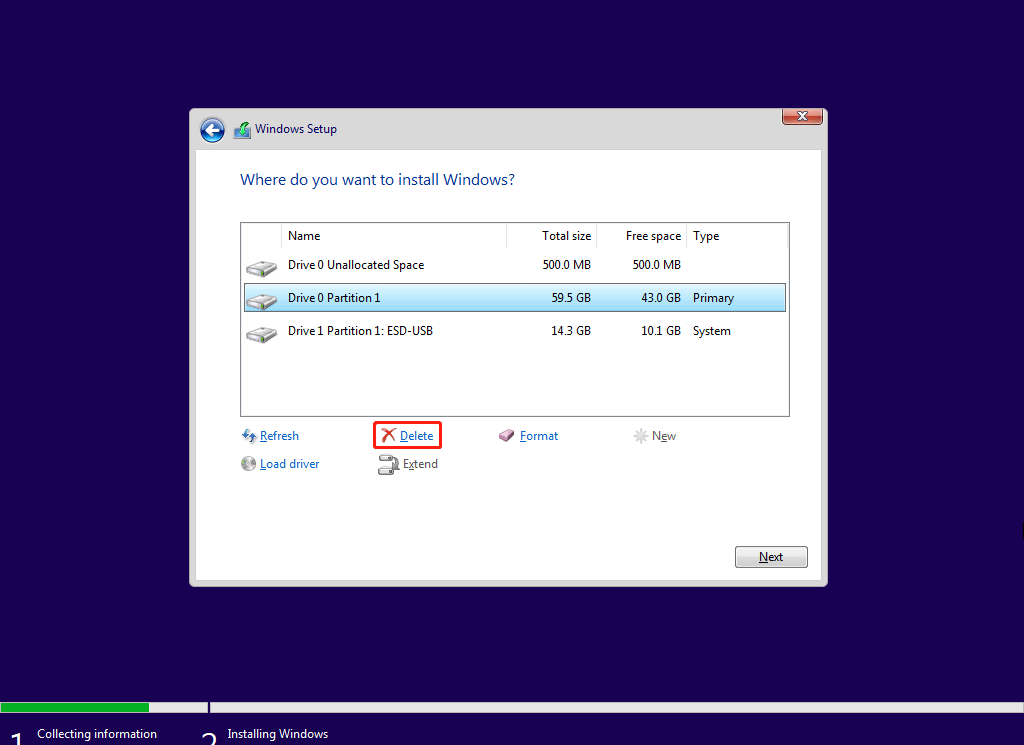The width and height of the screenshot is (1024, 745).
Task: Click the green progress bar at bottom
Action: pos(75,706)
